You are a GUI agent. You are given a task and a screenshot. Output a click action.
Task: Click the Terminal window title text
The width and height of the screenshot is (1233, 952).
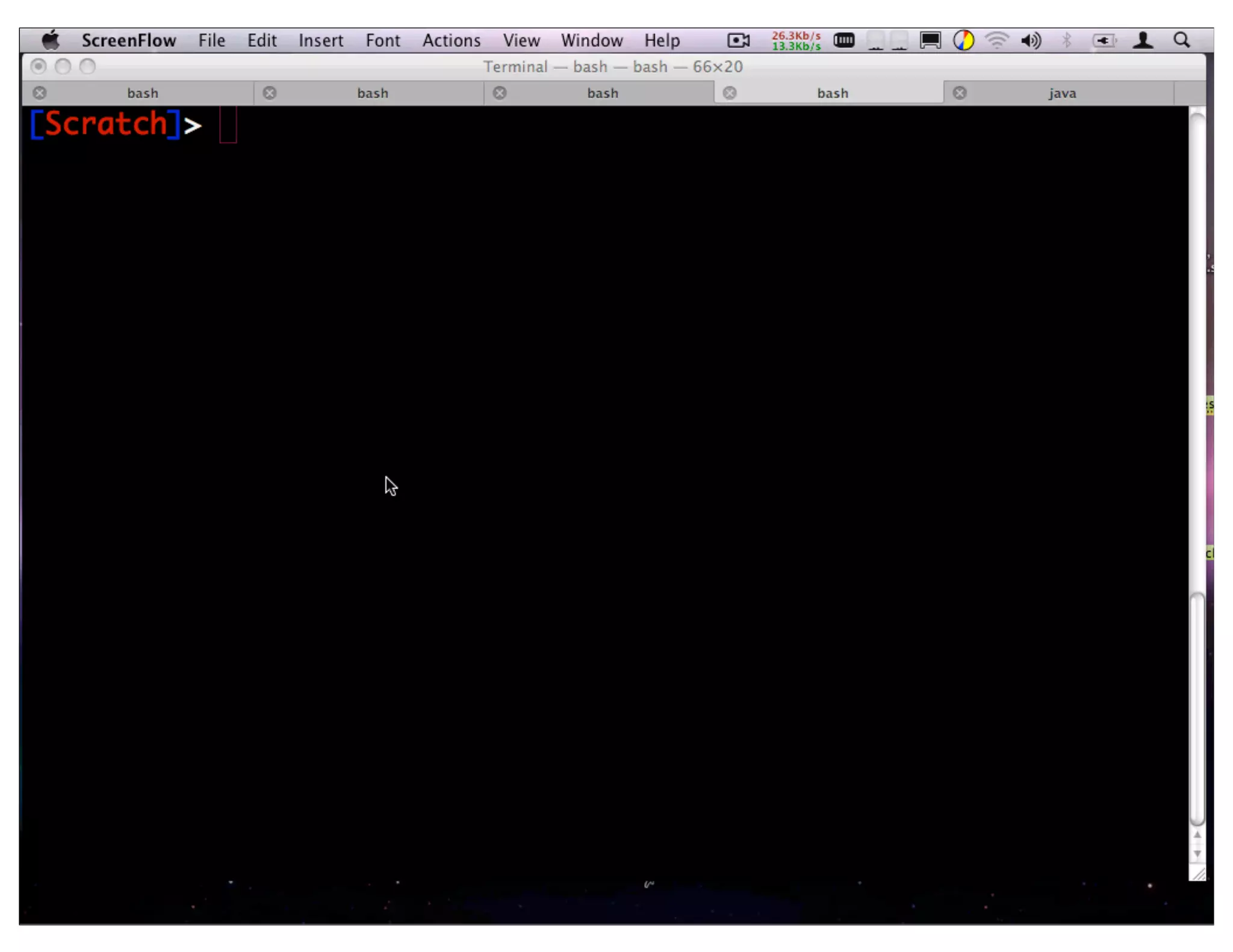[x=613, y=67]
